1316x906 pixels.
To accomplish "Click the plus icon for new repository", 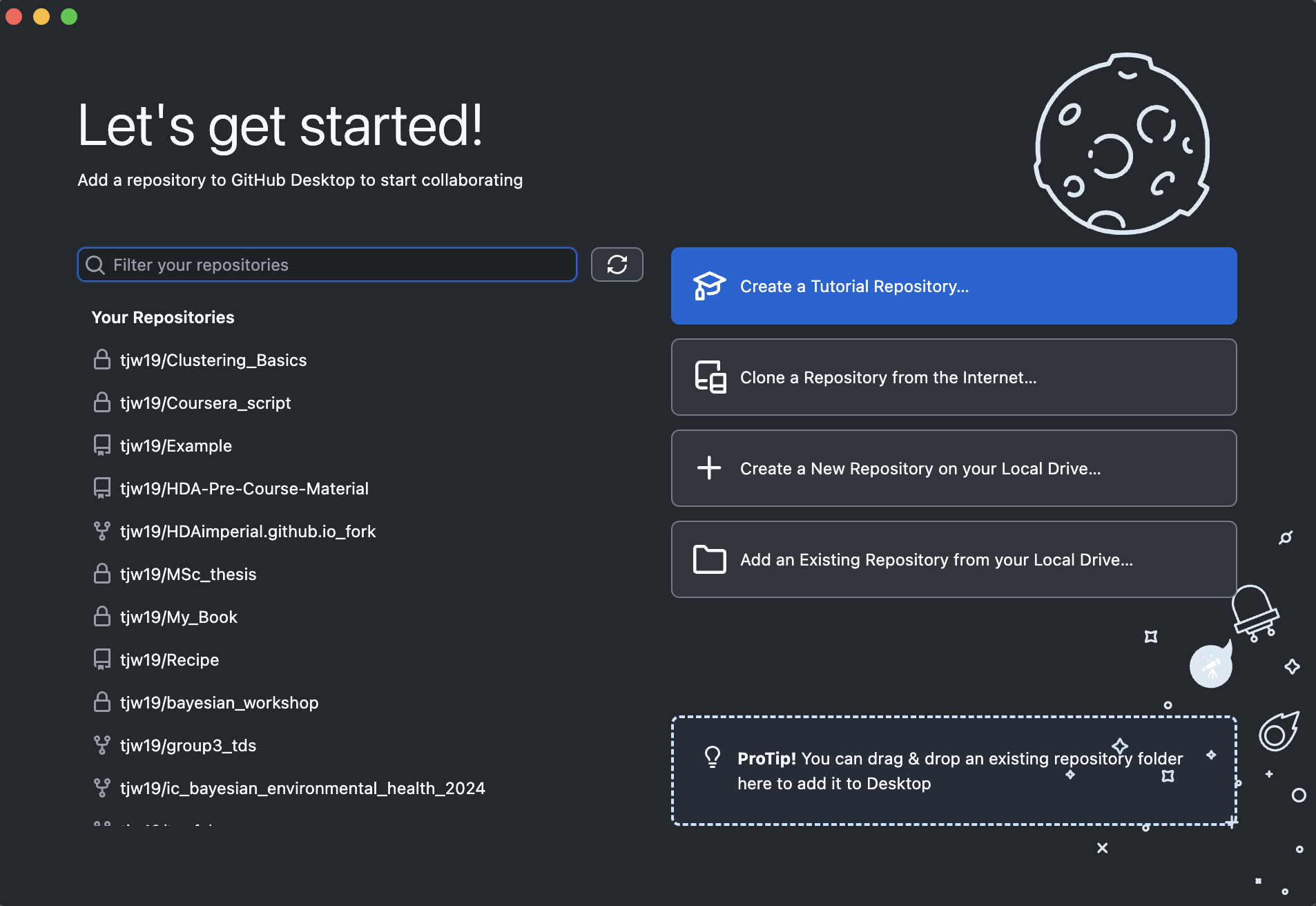I will coord(709,468).
